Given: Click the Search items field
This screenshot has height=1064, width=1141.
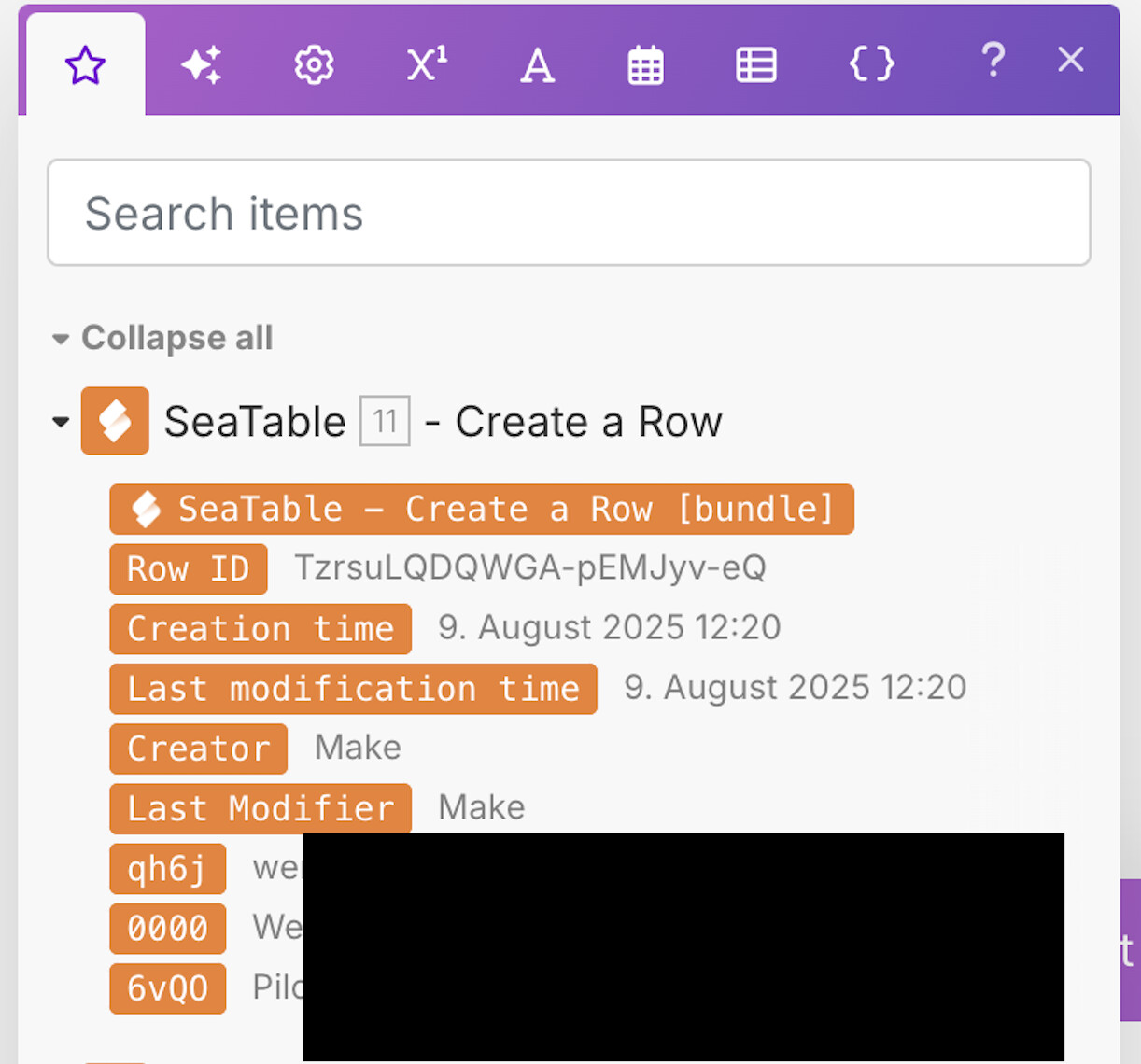Looking at the screenshot, I should point(569,213).
